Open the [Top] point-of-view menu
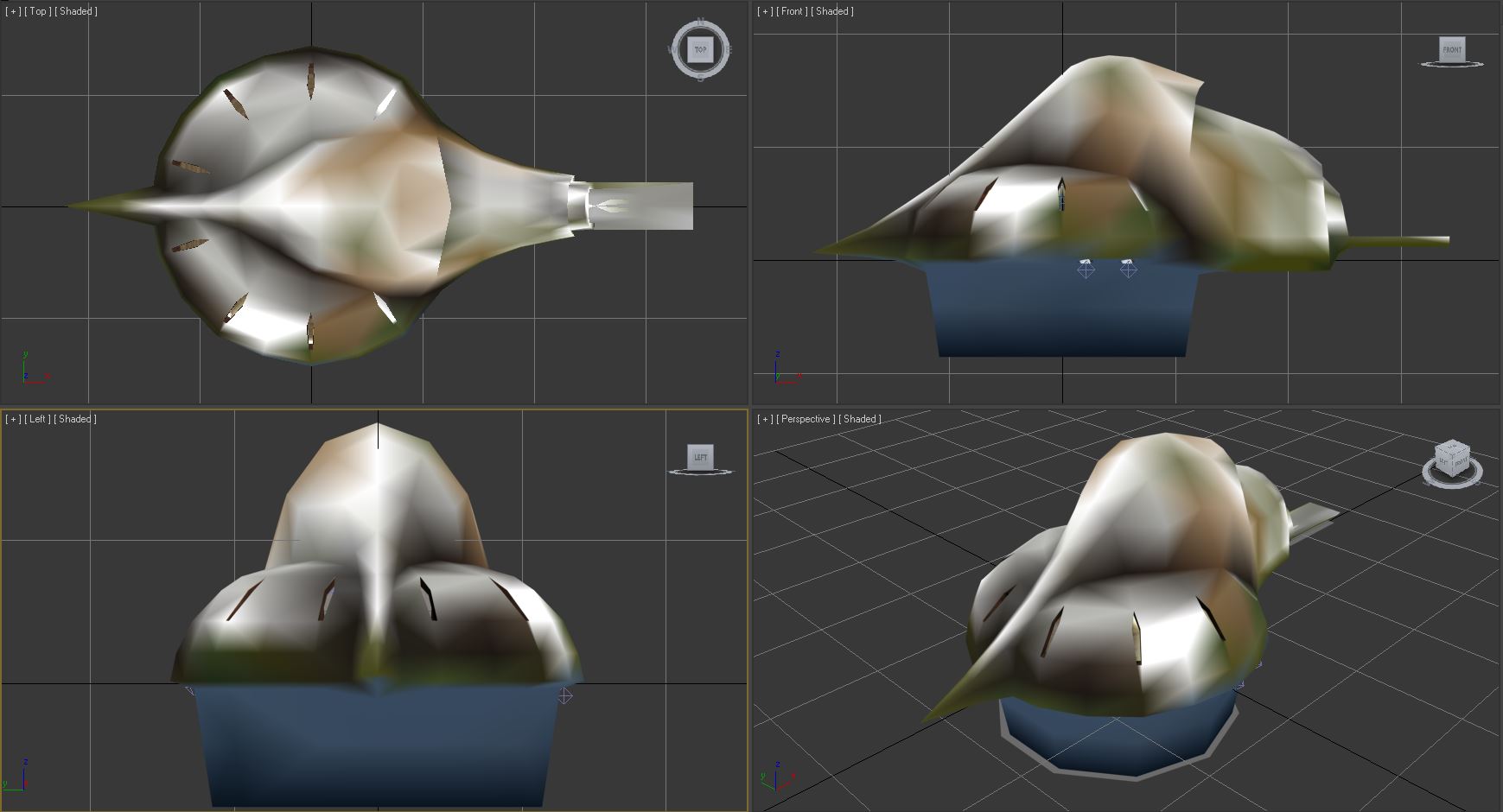 38,11
